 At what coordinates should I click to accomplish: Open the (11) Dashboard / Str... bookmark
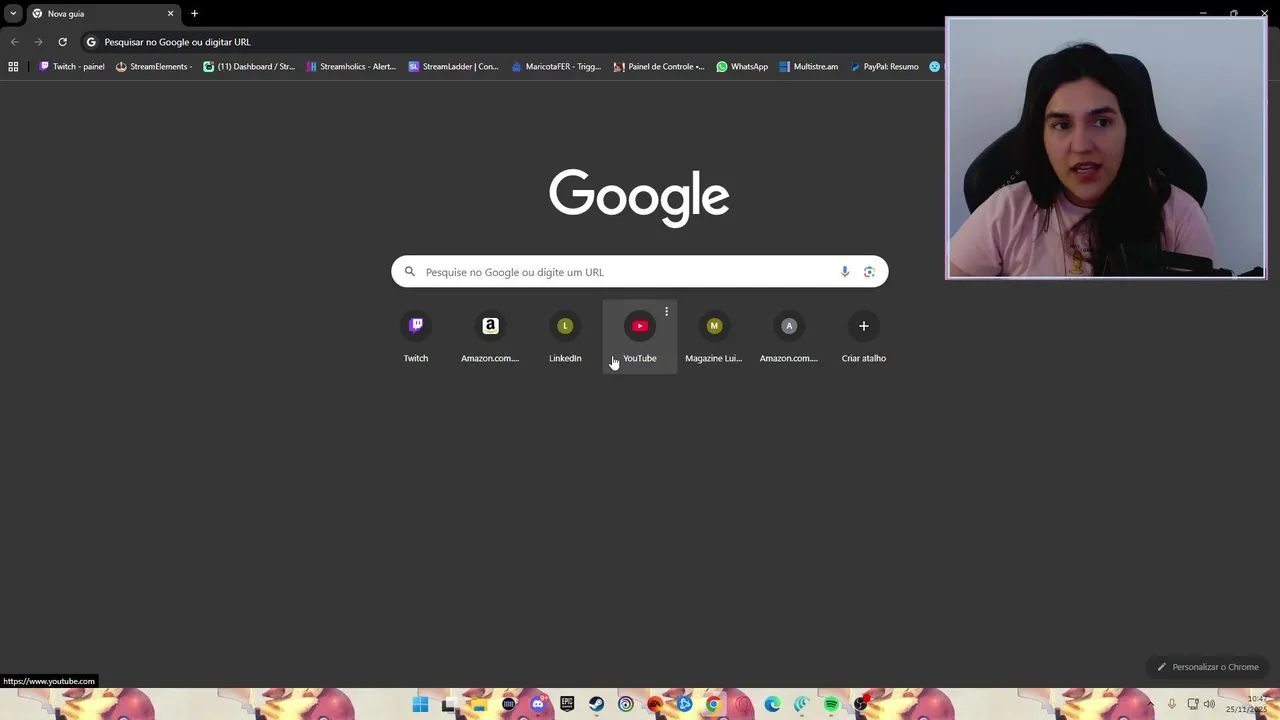(249, 67)
